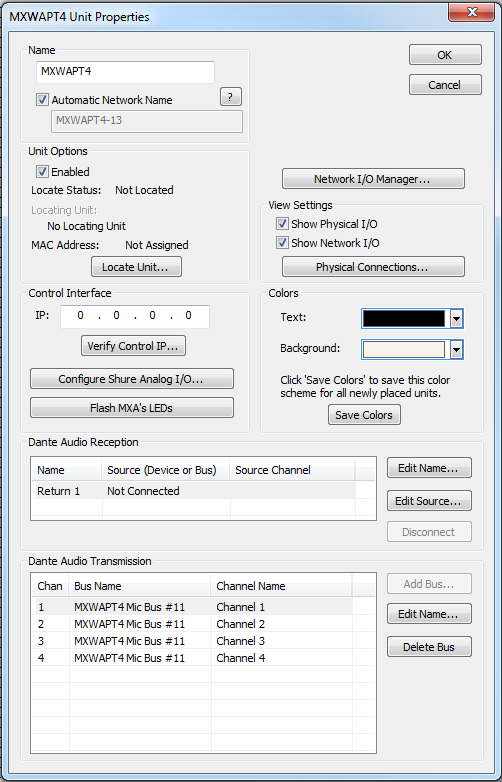Screen dimensions: 502x782
Task: Click the black Text color swatch
Action: click(x=404, y=318)
